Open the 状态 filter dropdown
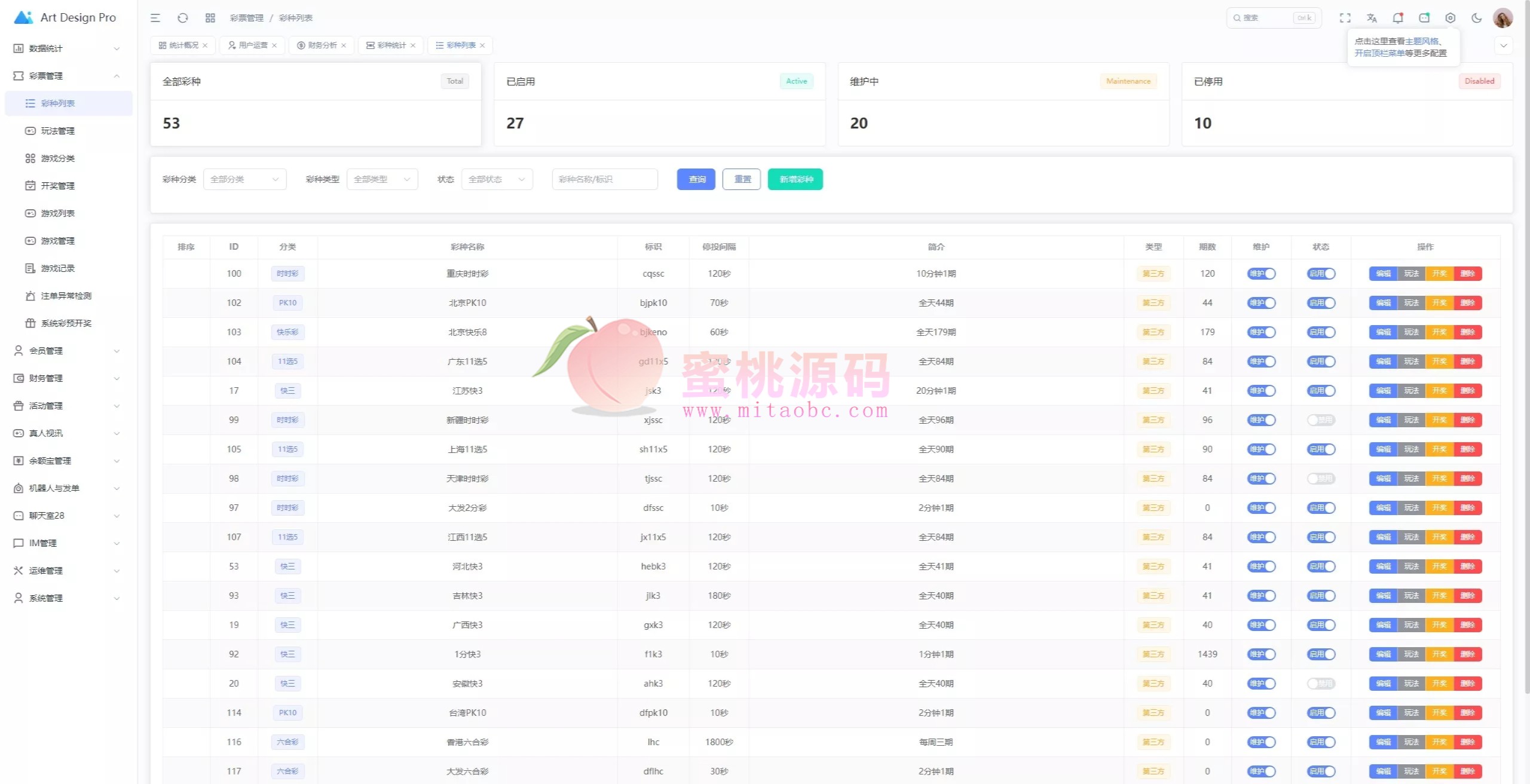Viewport: 1530px width, 784px height. pos(497,179)
